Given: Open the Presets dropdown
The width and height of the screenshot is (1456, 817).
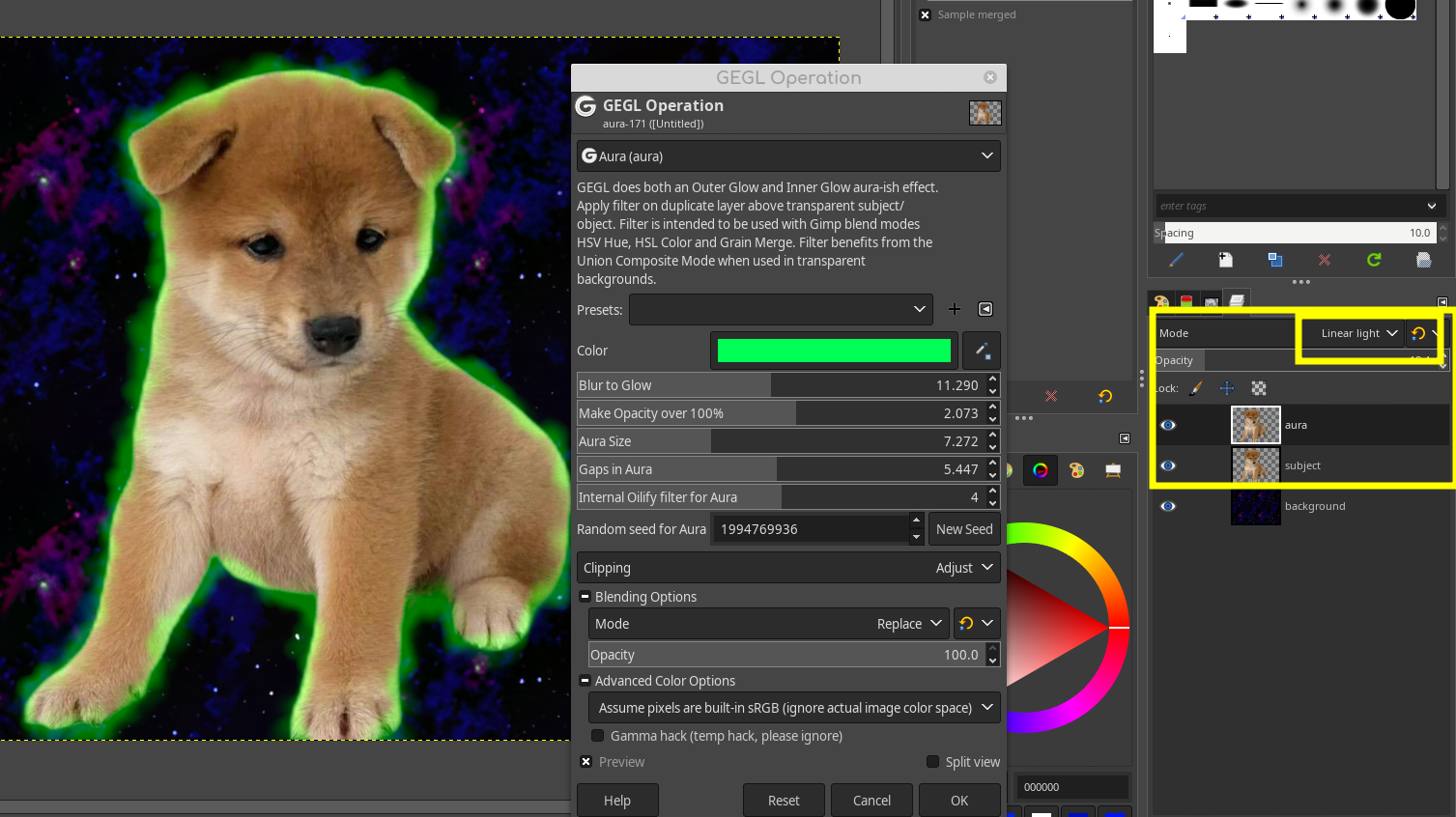Looking at the screenshot, I should click(781, 309).
